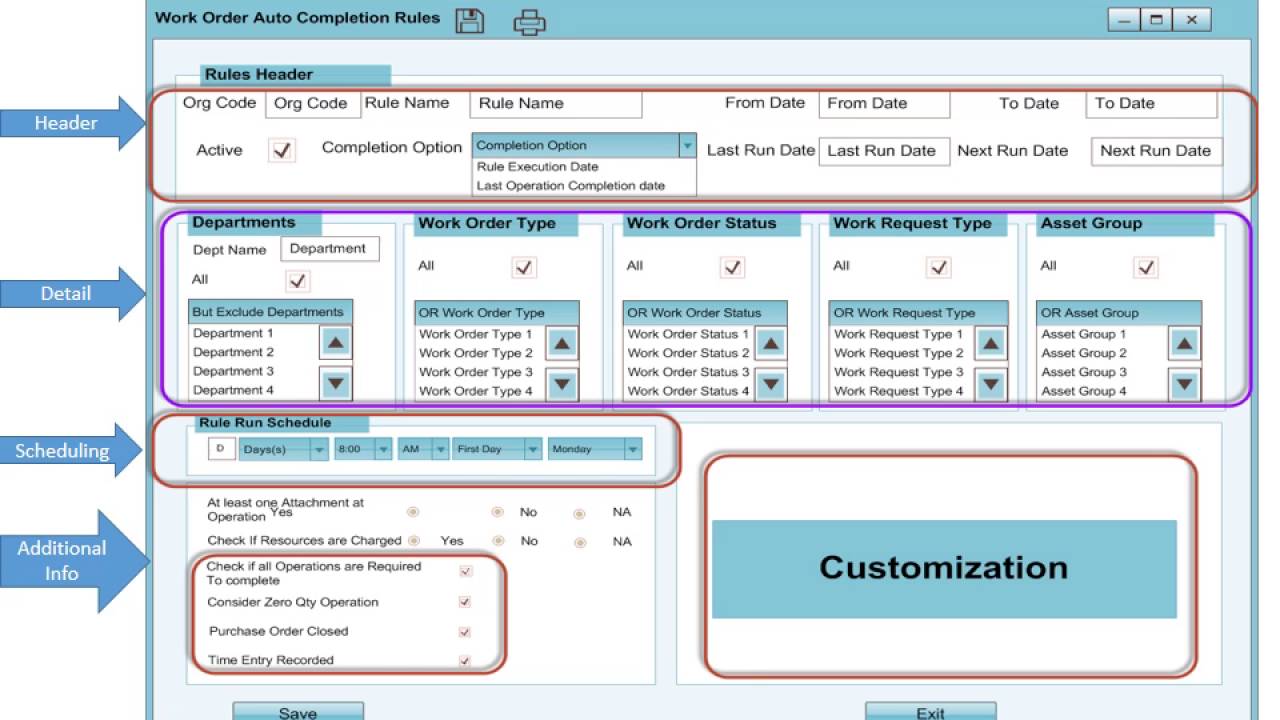Select Work Order Type 2 list item

coord(476,353)
